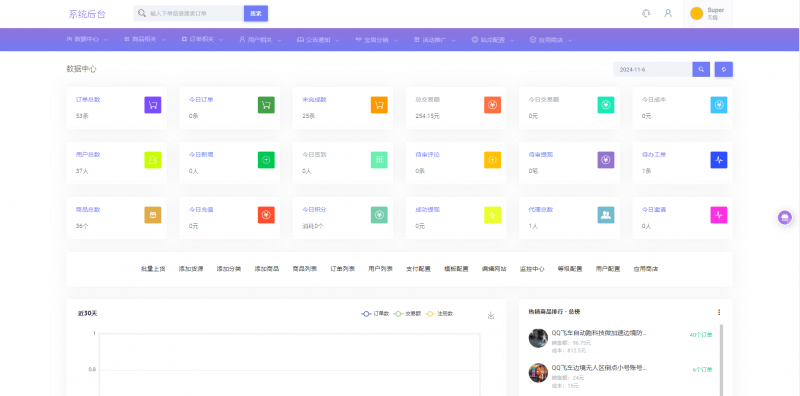Image resolution: width=800 pixels, height=396 pixels.
Task: Open the three-dot menu of 热销商品排行
Action: point(719,312)
